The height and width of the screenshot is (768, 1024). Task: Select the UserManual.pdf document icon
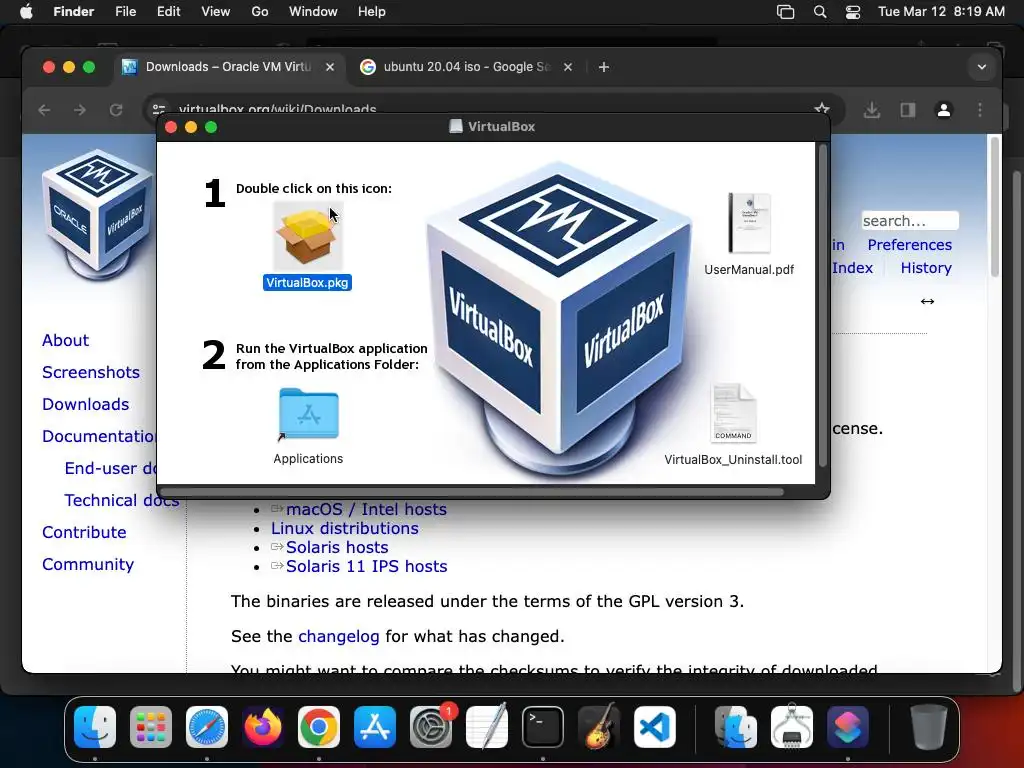[749, 223]
